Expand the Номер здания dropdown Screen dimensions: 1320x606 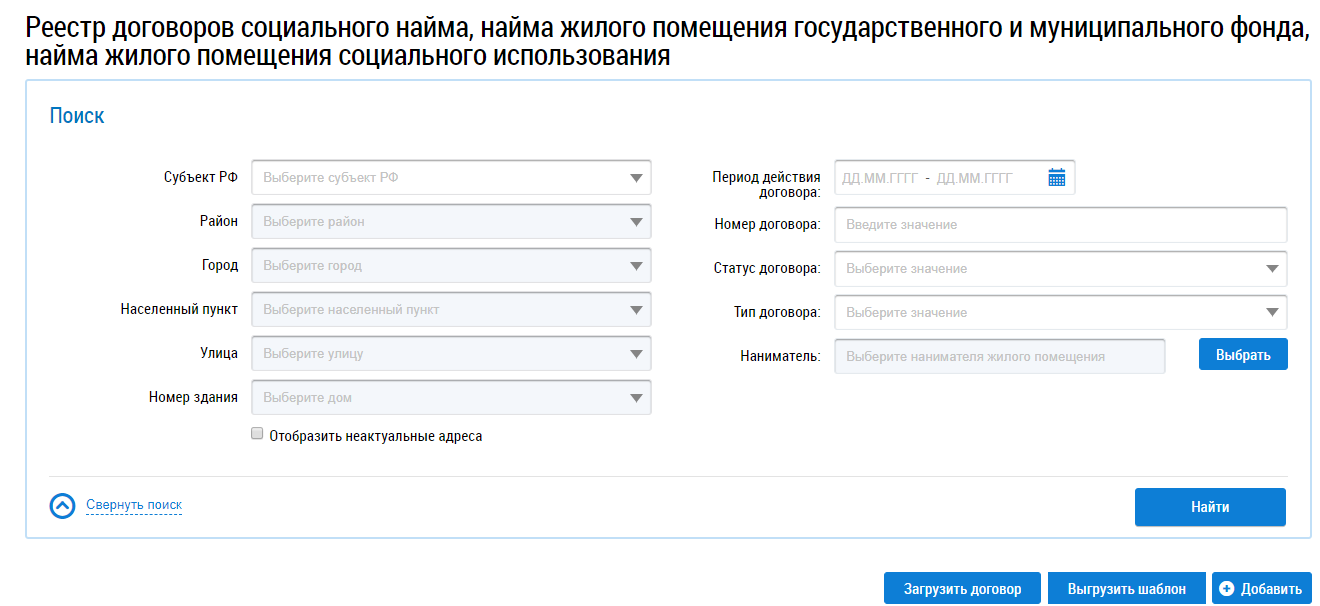[x=451, y=398]
